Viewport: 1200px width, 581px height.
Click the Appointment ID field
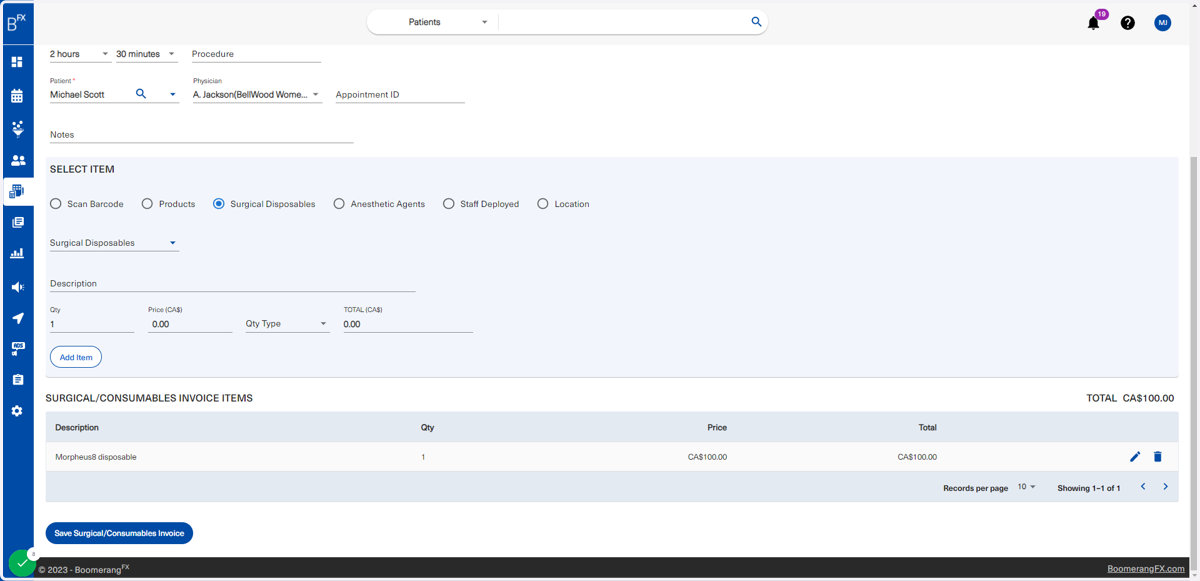point(400,95)
